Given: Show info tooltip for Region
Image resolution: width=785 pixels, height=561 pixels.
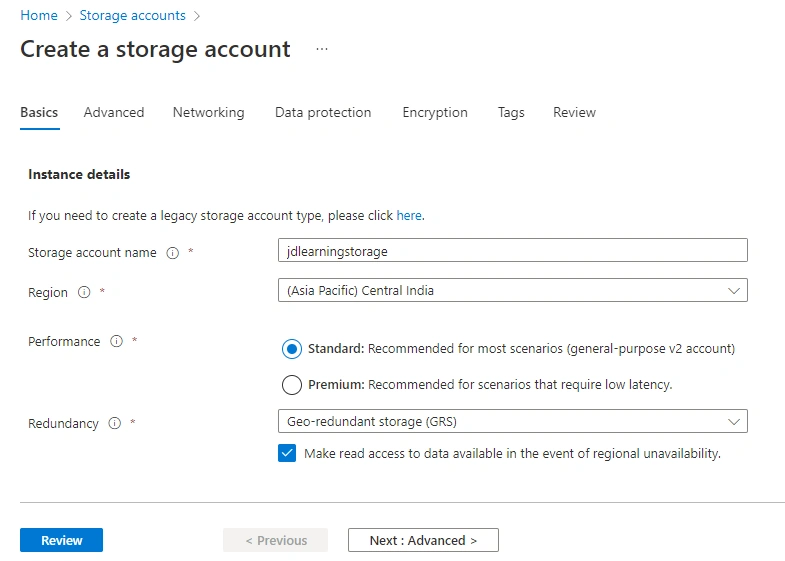Looking at the screenshot, I should click(84, 292).
